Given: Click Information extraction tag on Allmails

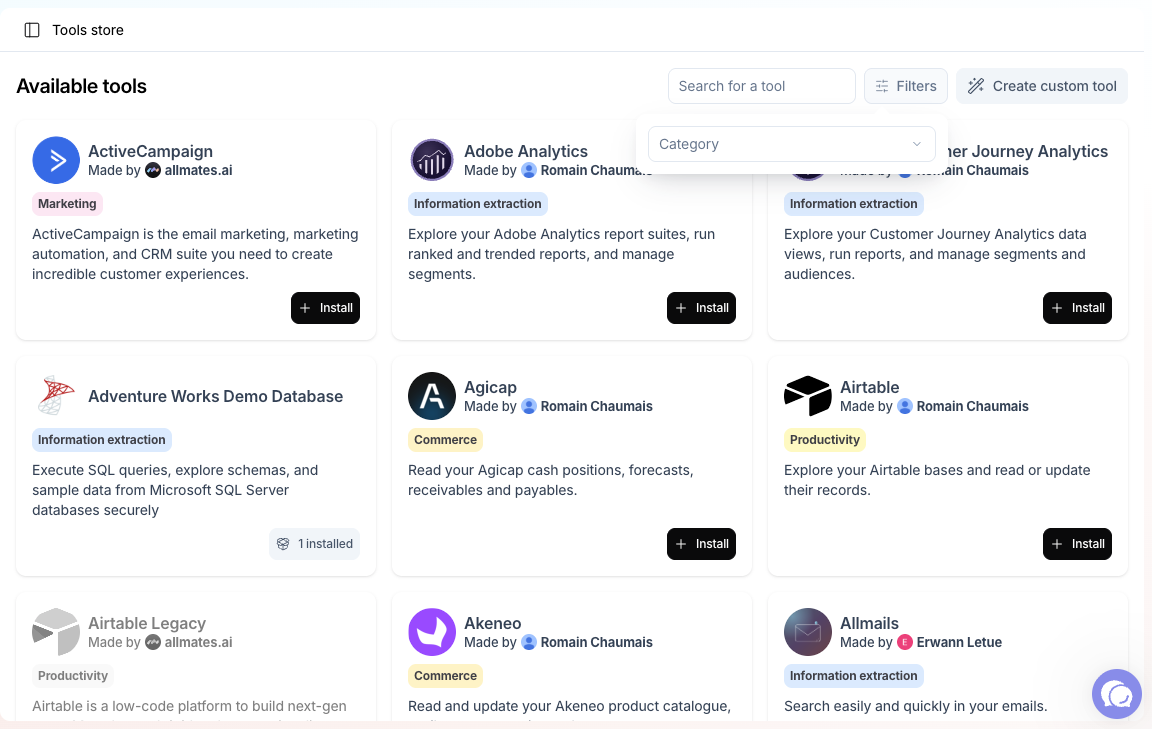Looking at the screenshot, I should 854,675.
